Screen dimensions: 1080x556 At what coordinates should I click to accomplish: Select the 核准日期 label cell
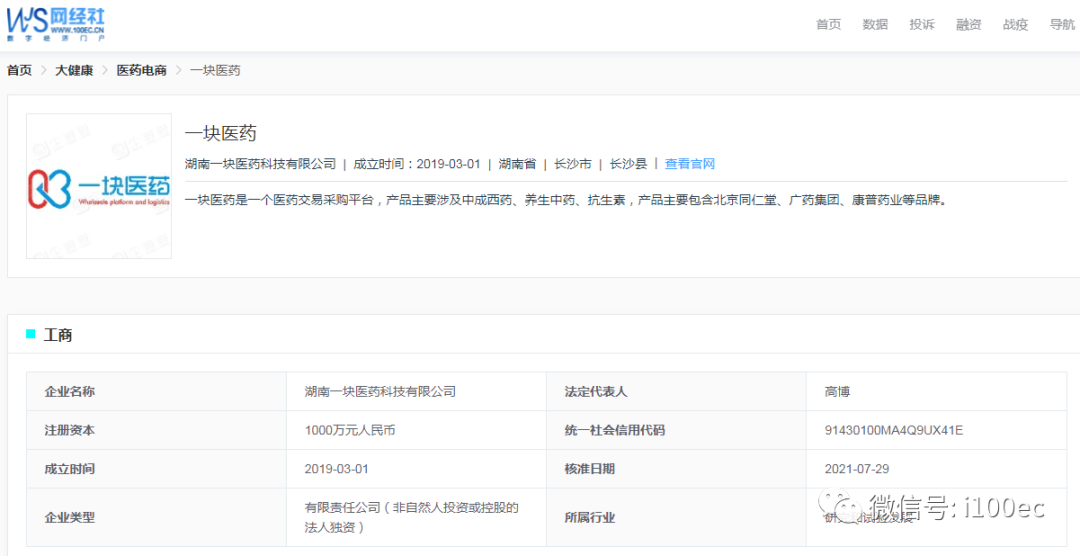[676, 469]
